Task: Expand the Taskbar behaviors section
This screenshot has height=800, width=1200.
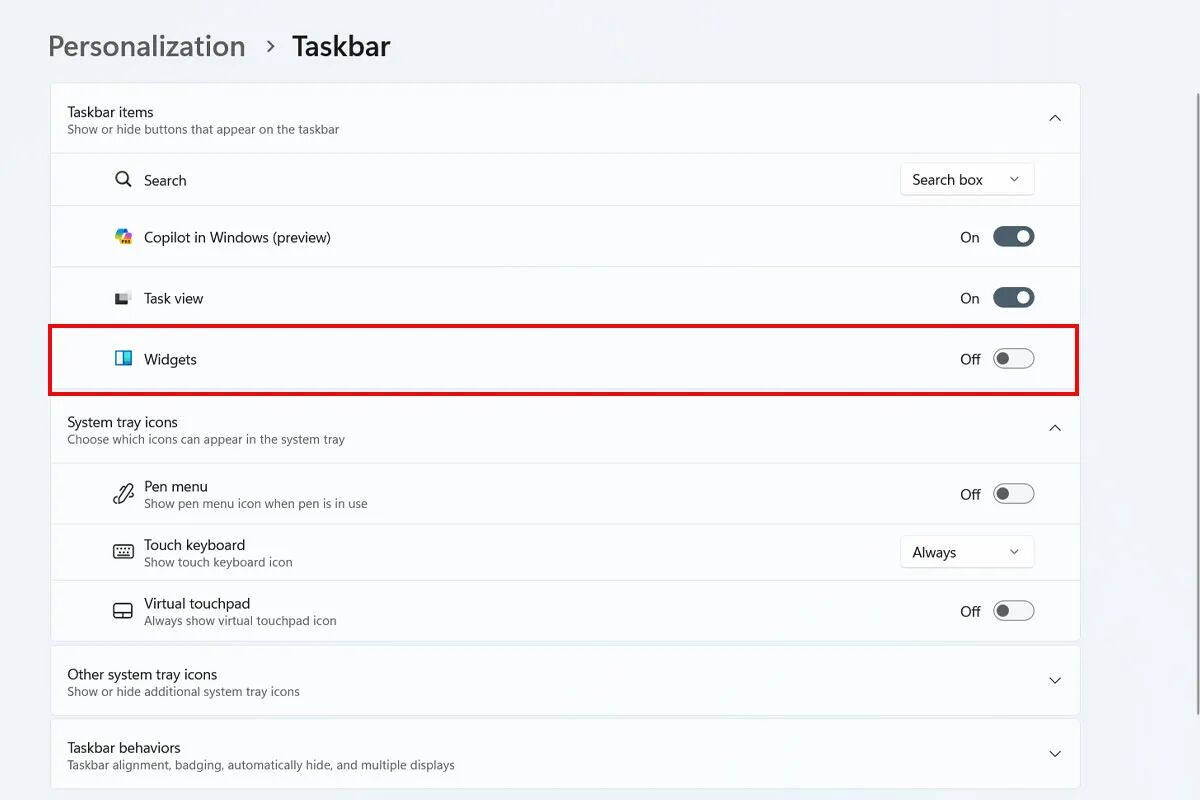Action: click(1054, 754)
